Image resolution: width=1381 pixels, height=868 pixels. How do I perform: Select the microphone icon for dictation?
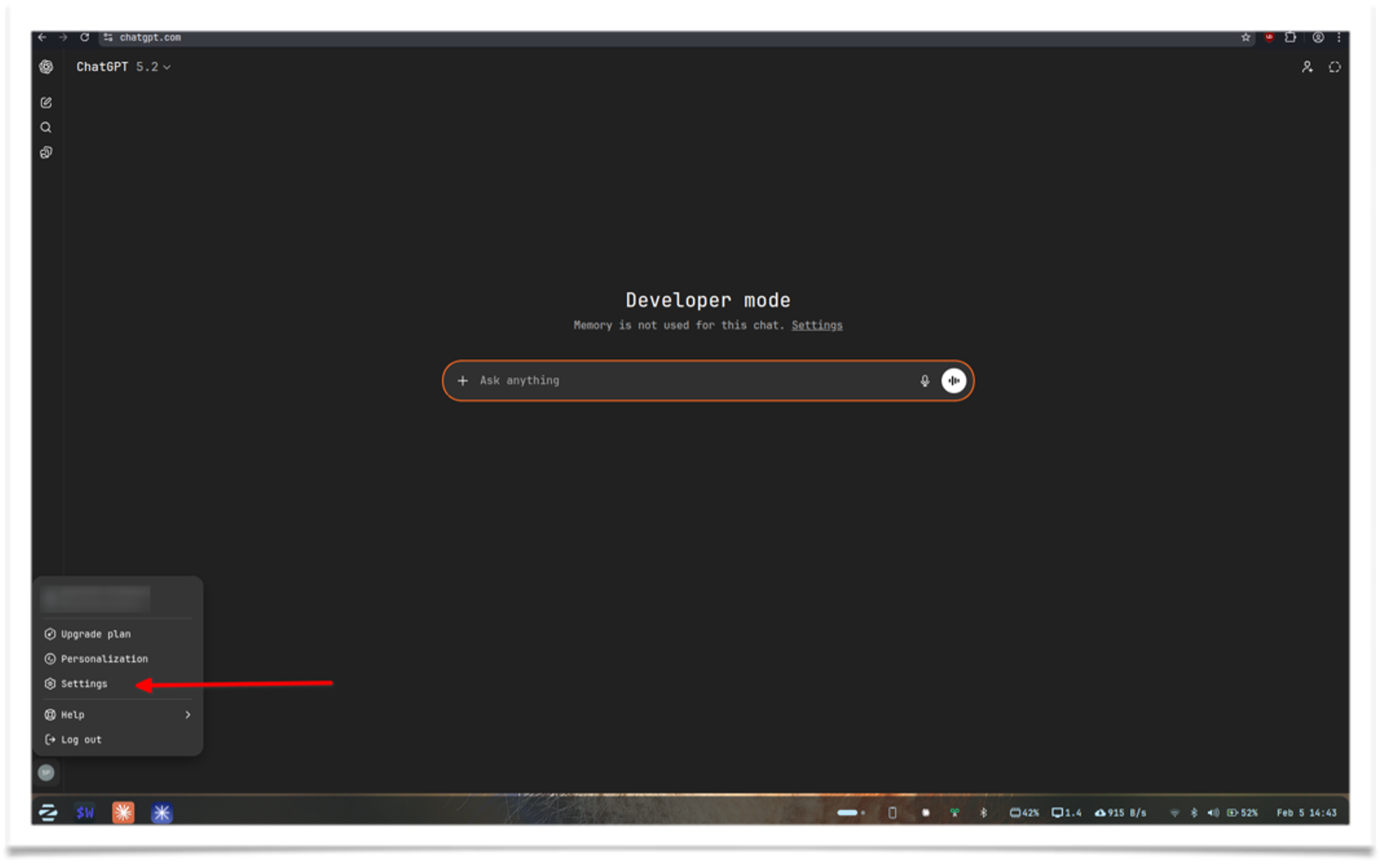tap(924, 380)
